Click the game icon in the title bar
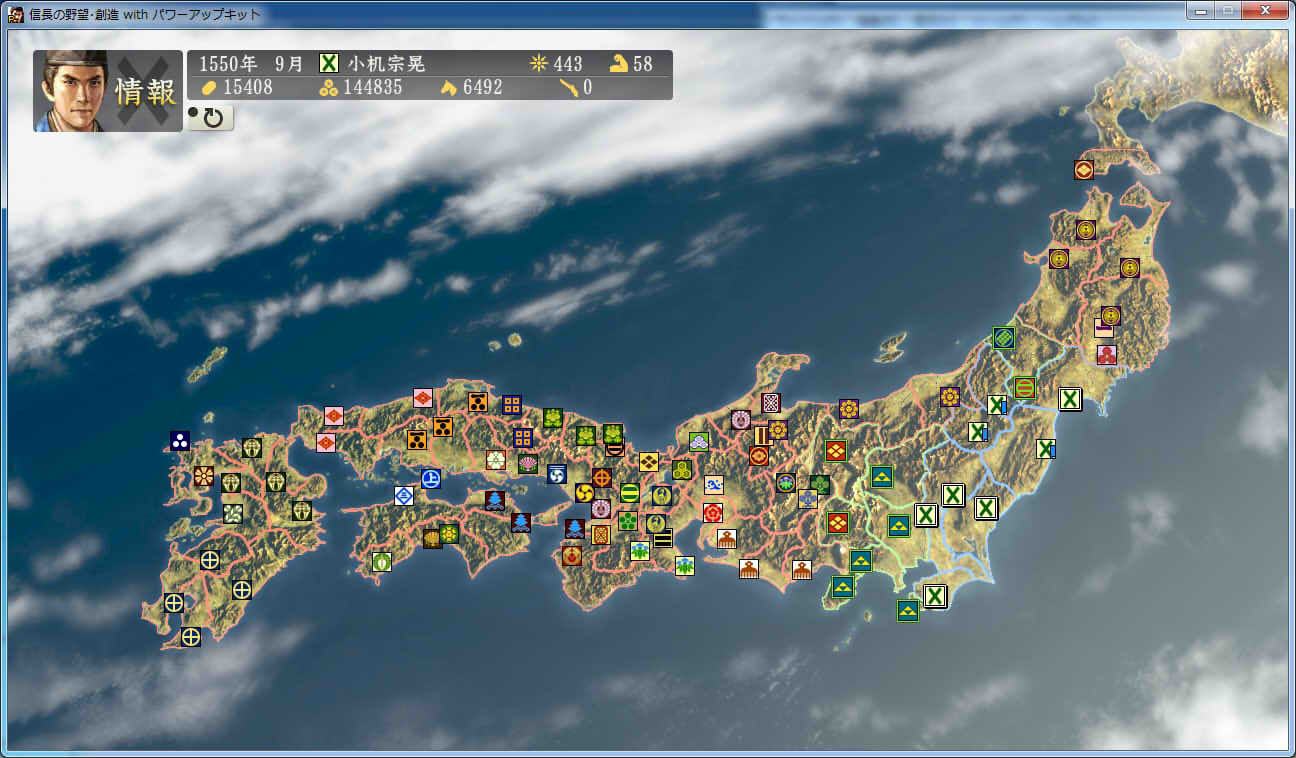1296x758 pixels. [x=16, y=14]
